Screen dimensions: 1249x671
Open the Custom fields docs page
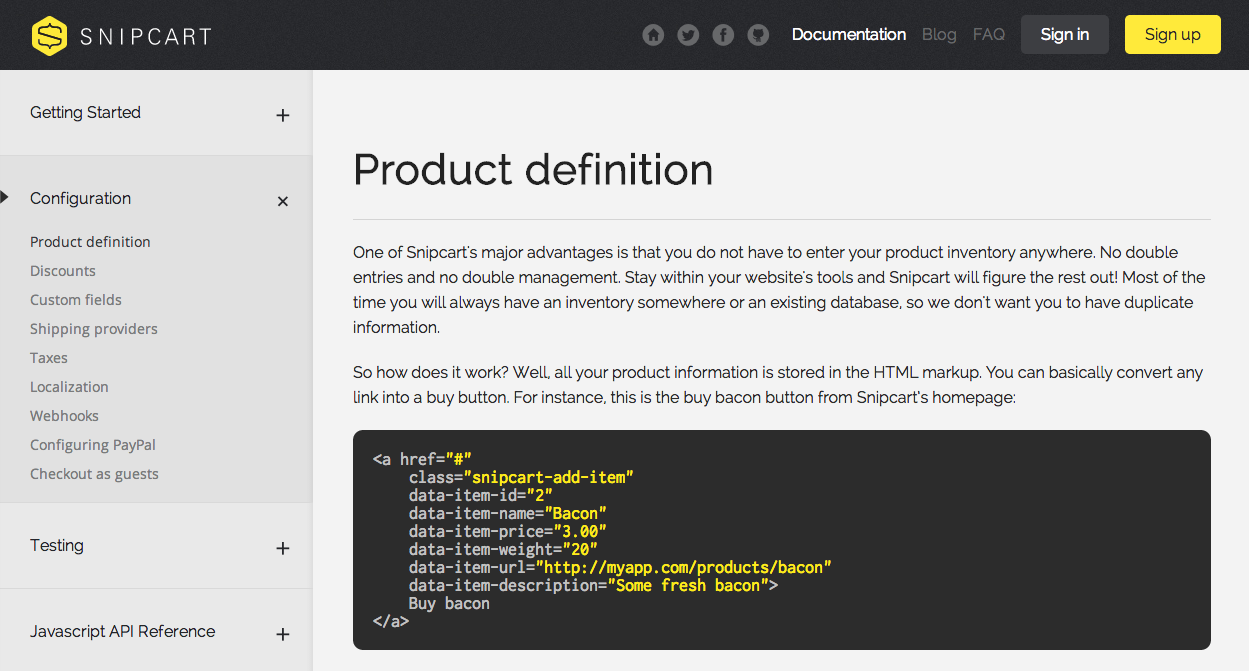pyautogui.click(x=76, y=300)
